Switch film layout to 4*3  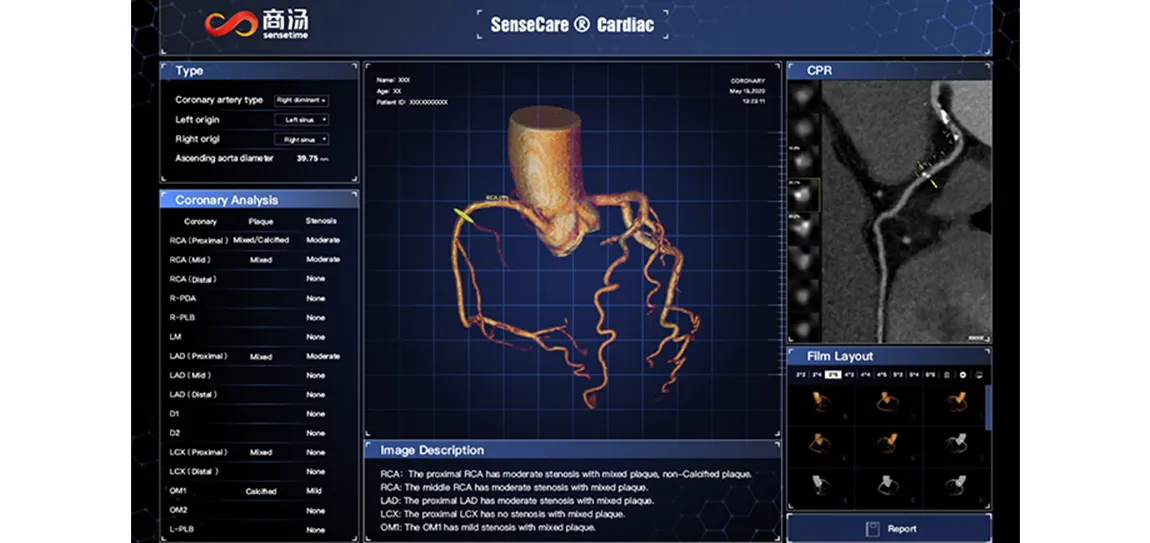point(849,375)
